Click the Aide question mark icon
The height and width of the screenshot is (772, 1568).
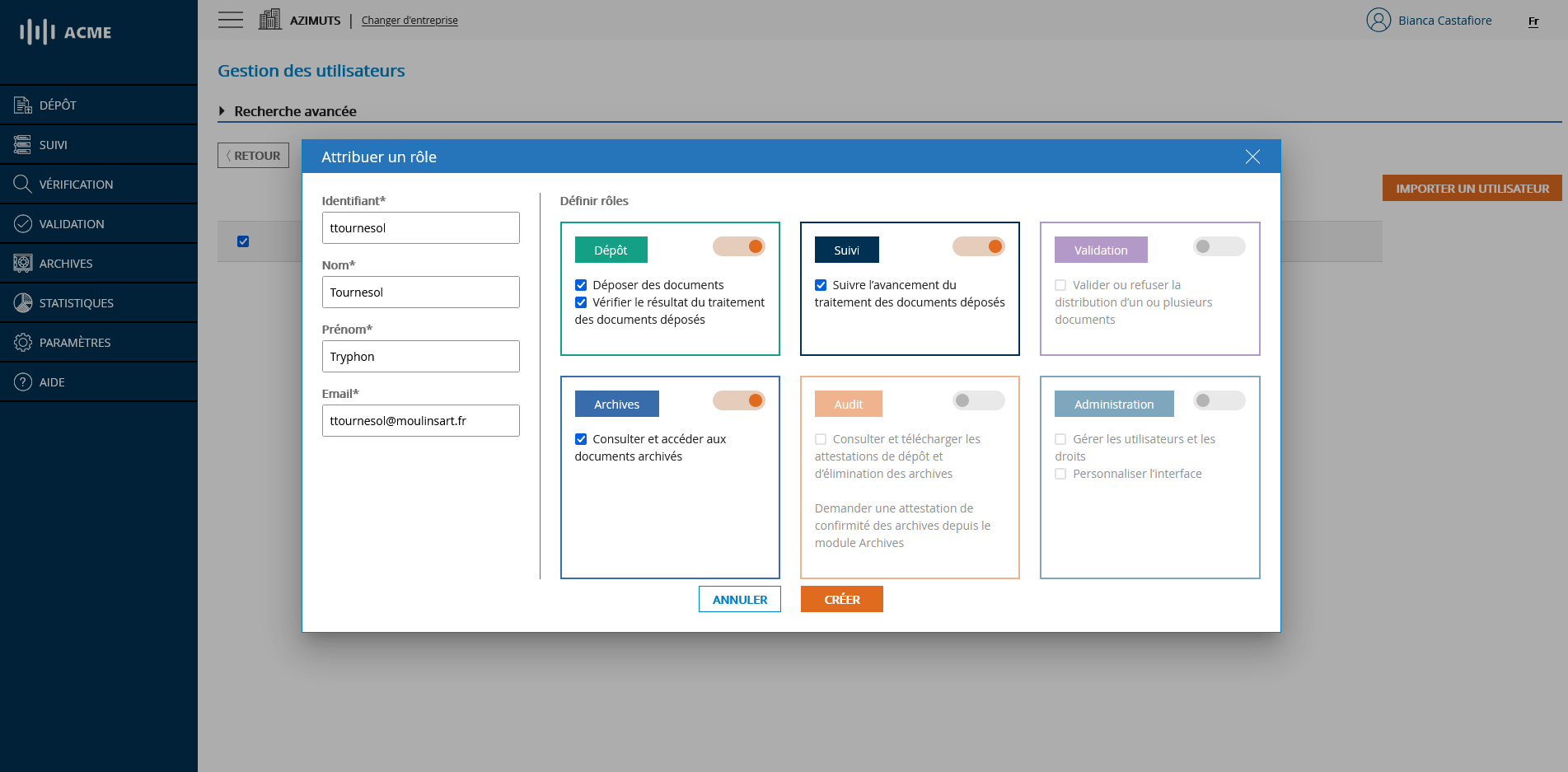23,381
